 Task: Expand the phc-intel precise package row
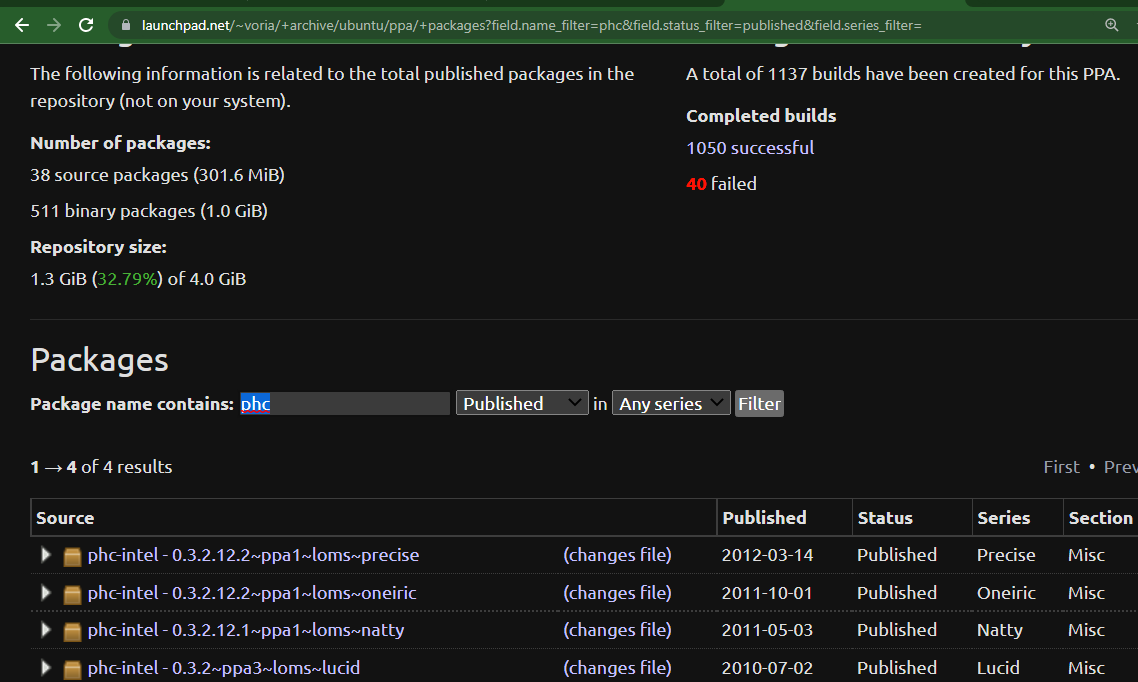[x=45, y=555]
